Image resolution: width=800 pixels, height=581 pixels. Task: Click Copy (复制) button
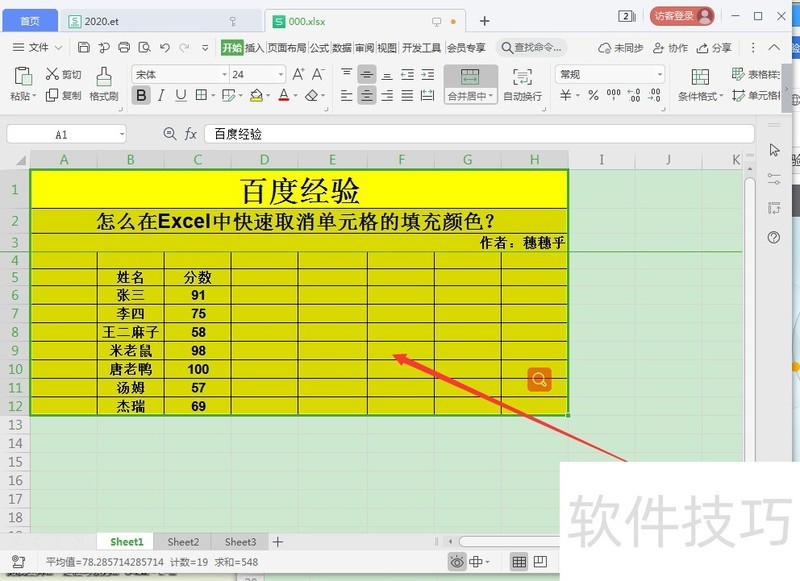coord(63,95)
